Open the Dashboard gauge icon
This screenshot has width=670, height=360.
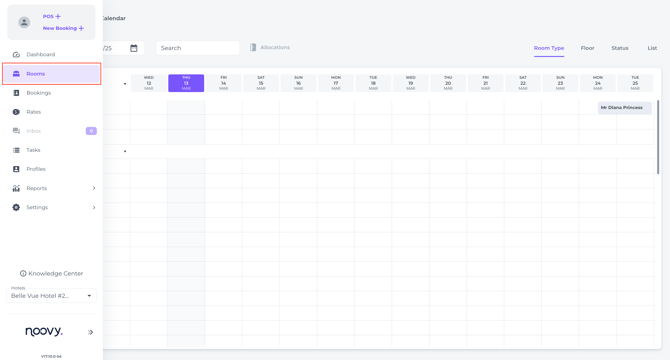coord(16,55)
